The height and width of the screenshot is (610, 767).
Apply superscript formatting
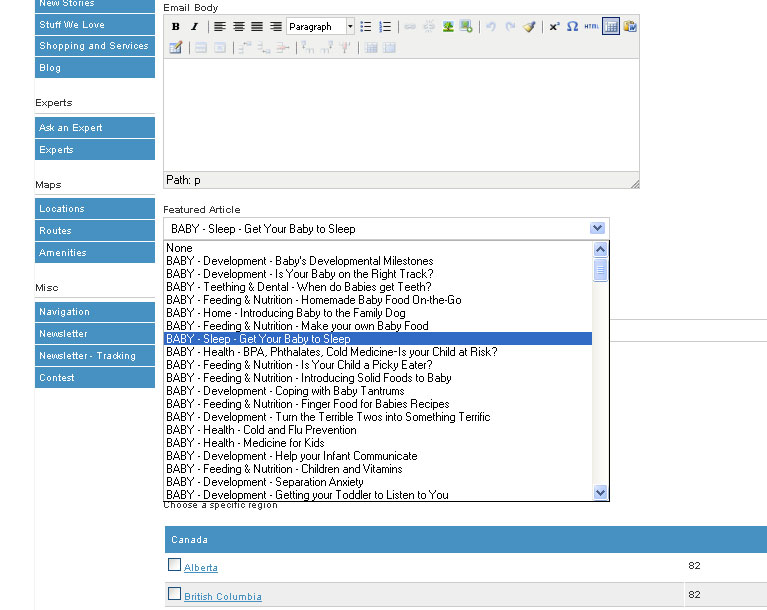coord(554,27)
